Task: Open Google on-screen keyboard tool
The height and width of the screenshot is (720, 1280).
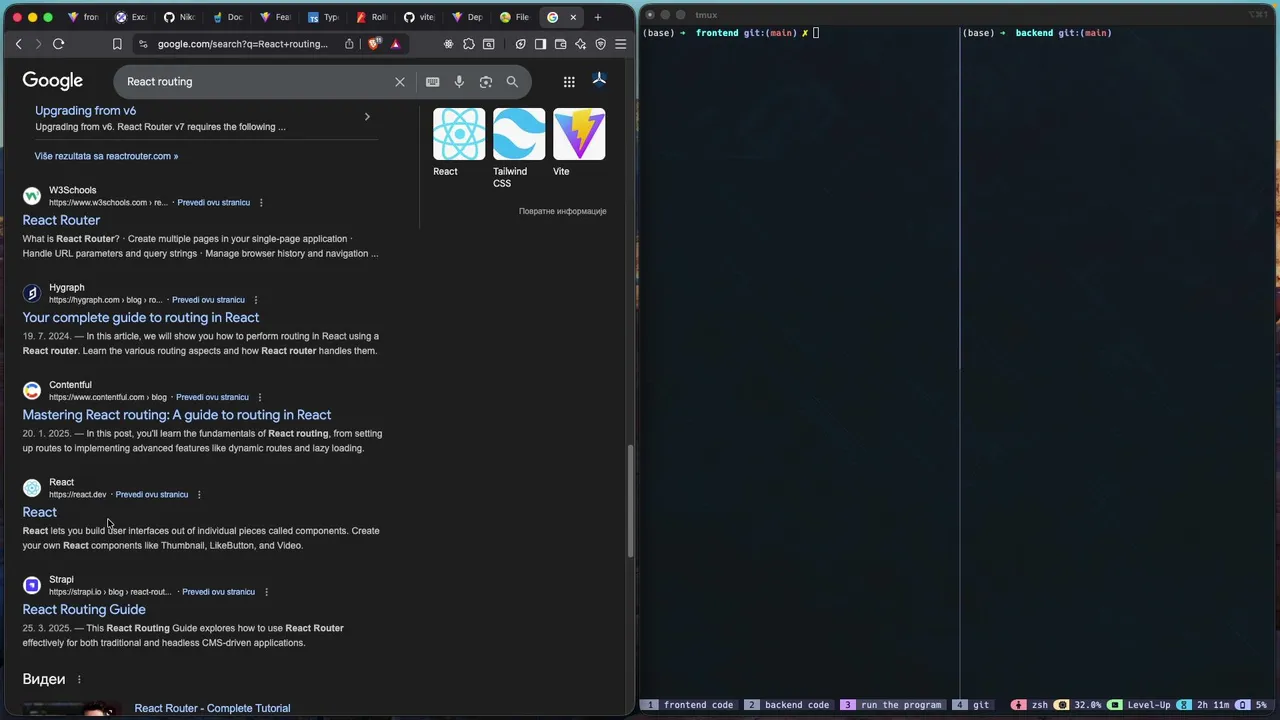Action: 432,82
